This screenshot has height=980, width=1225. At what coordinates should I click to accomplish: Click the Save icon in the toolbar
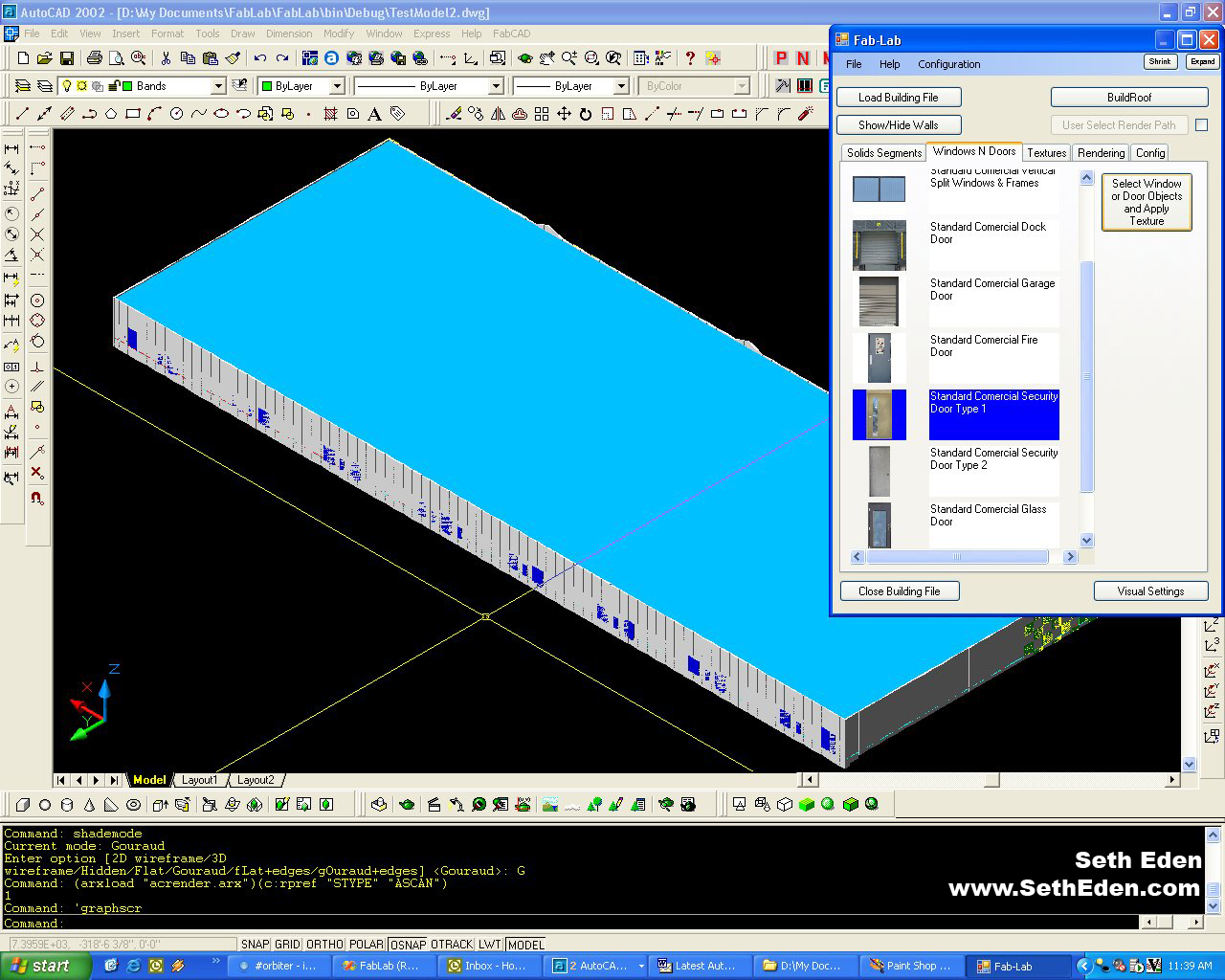pos(65,58)
